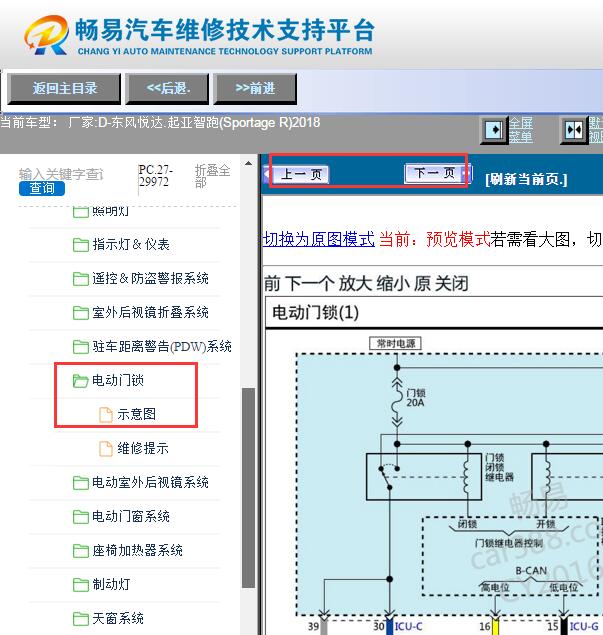The width and height of the screenshot is (603, 635).
Task: Go to next page with 下一页
Action: 436,174
